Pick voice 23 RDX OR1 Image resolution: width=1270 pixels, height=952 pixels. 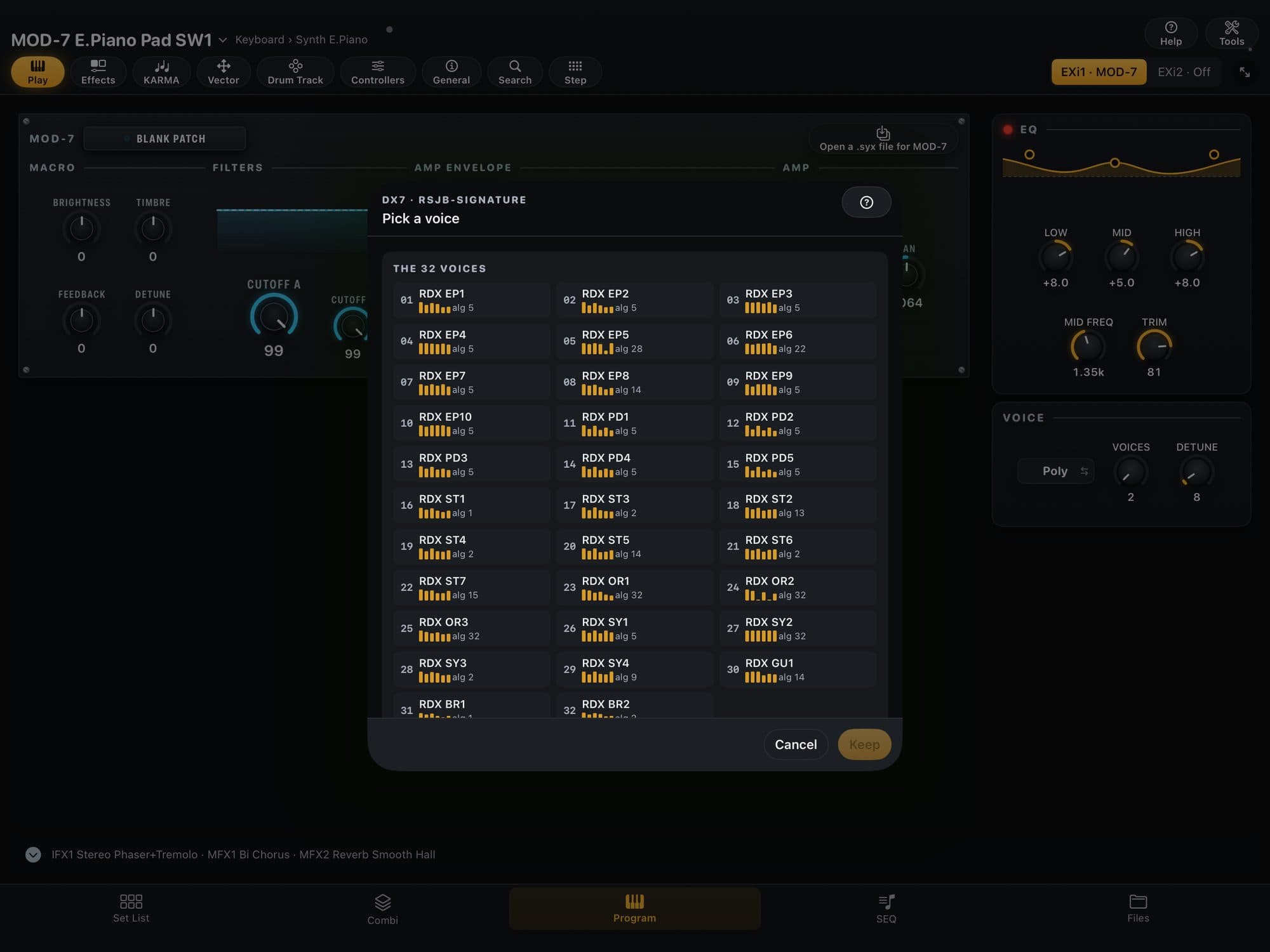(634, 588)
